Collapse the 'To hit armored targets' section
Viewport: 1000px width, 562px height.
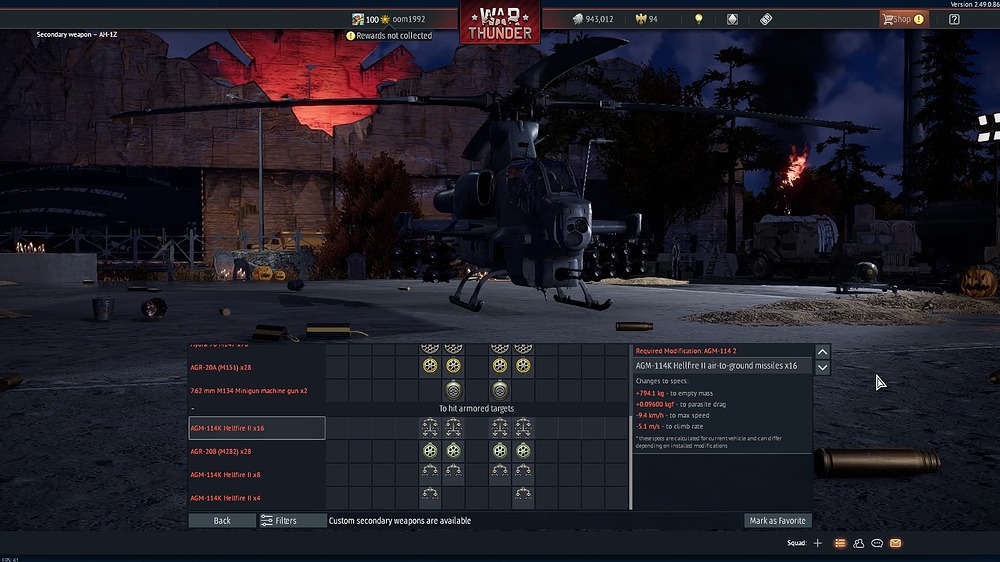193,408
